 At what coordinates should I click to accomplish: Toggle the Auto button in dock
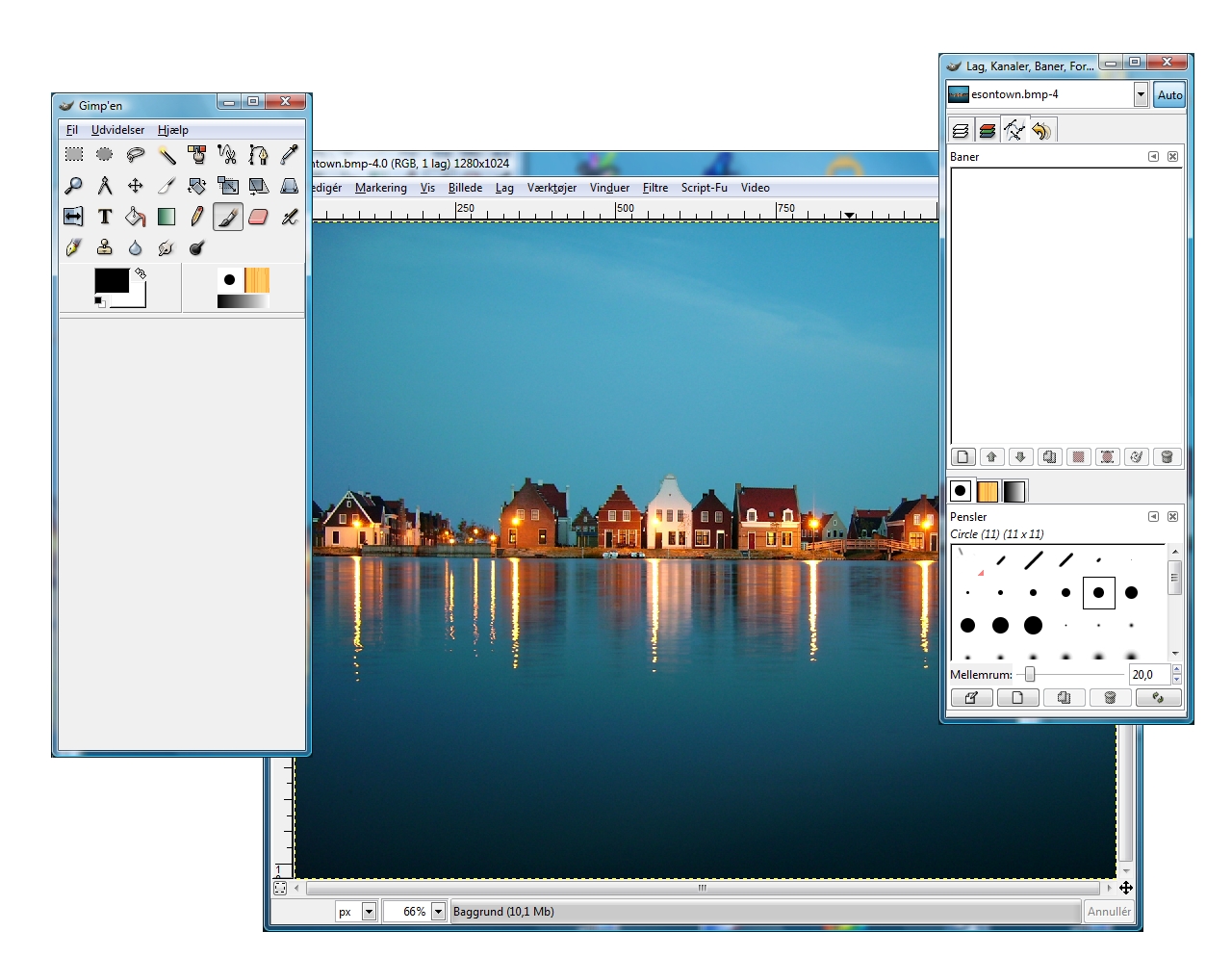pyautogui.click(x=1169, y=94)
